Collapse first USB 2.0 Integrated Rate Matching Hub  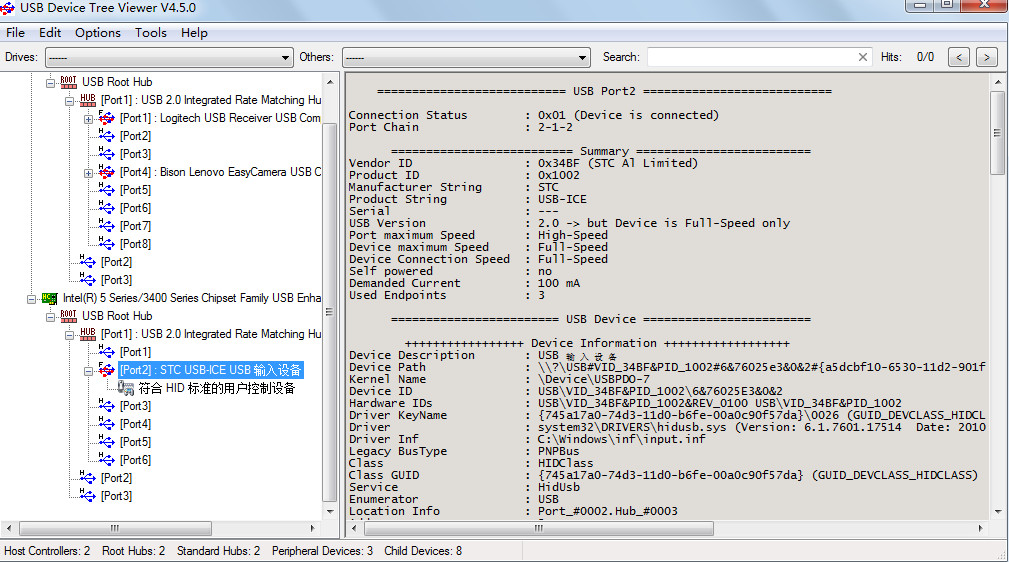pos(69,100)
